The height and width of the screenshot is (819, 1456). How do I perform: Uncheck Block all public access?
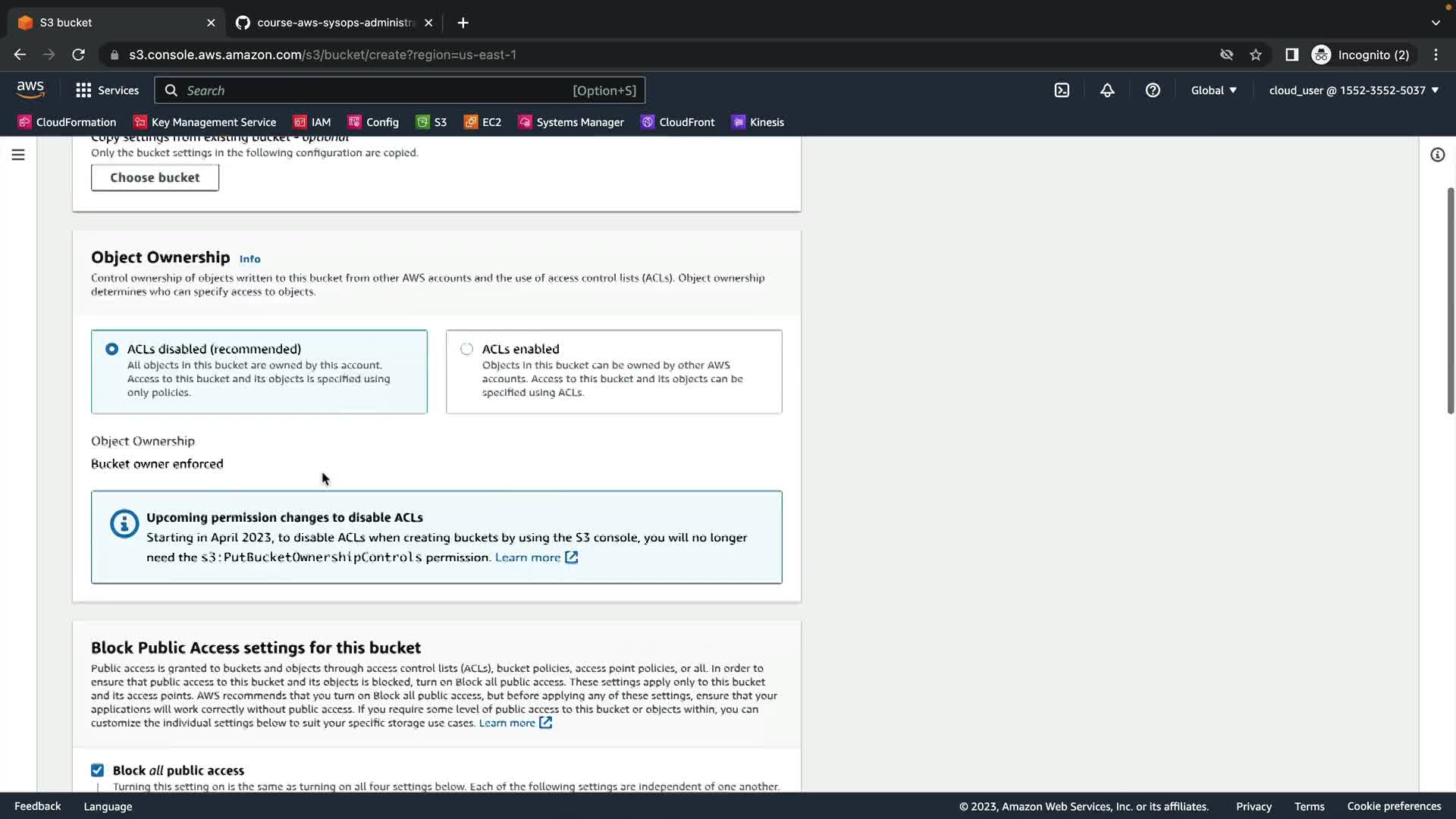[98, 770]
